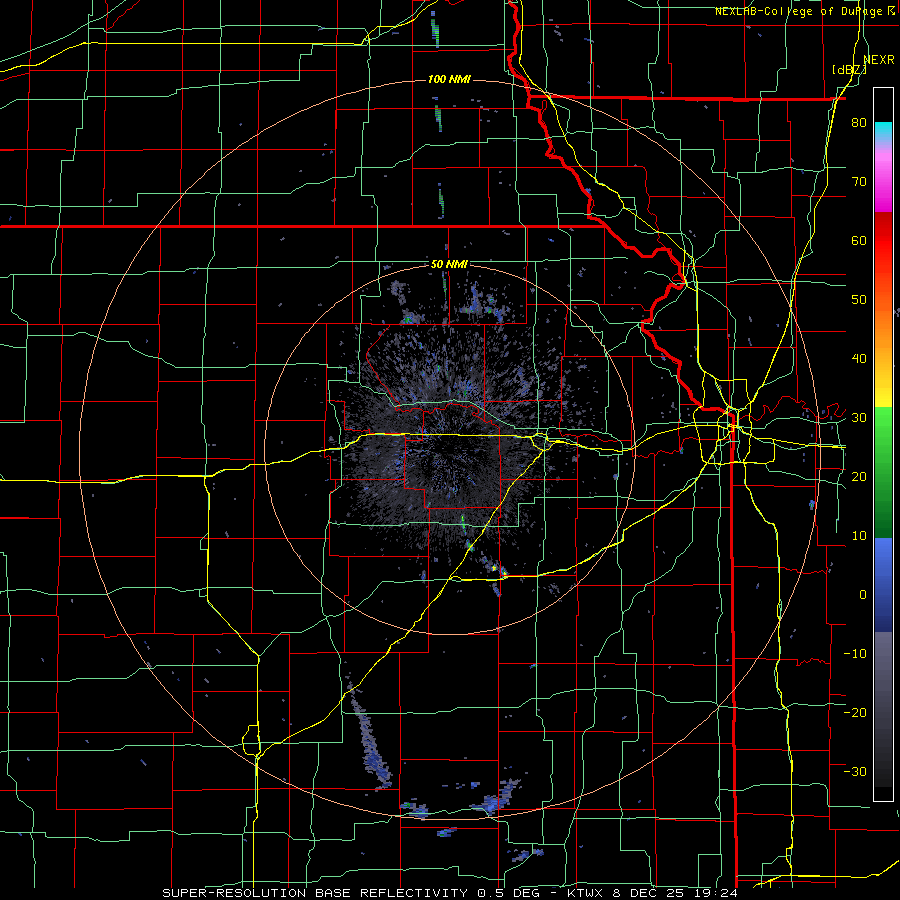Click the "40" value on the dBZ scale

click(x=859, y=359)
